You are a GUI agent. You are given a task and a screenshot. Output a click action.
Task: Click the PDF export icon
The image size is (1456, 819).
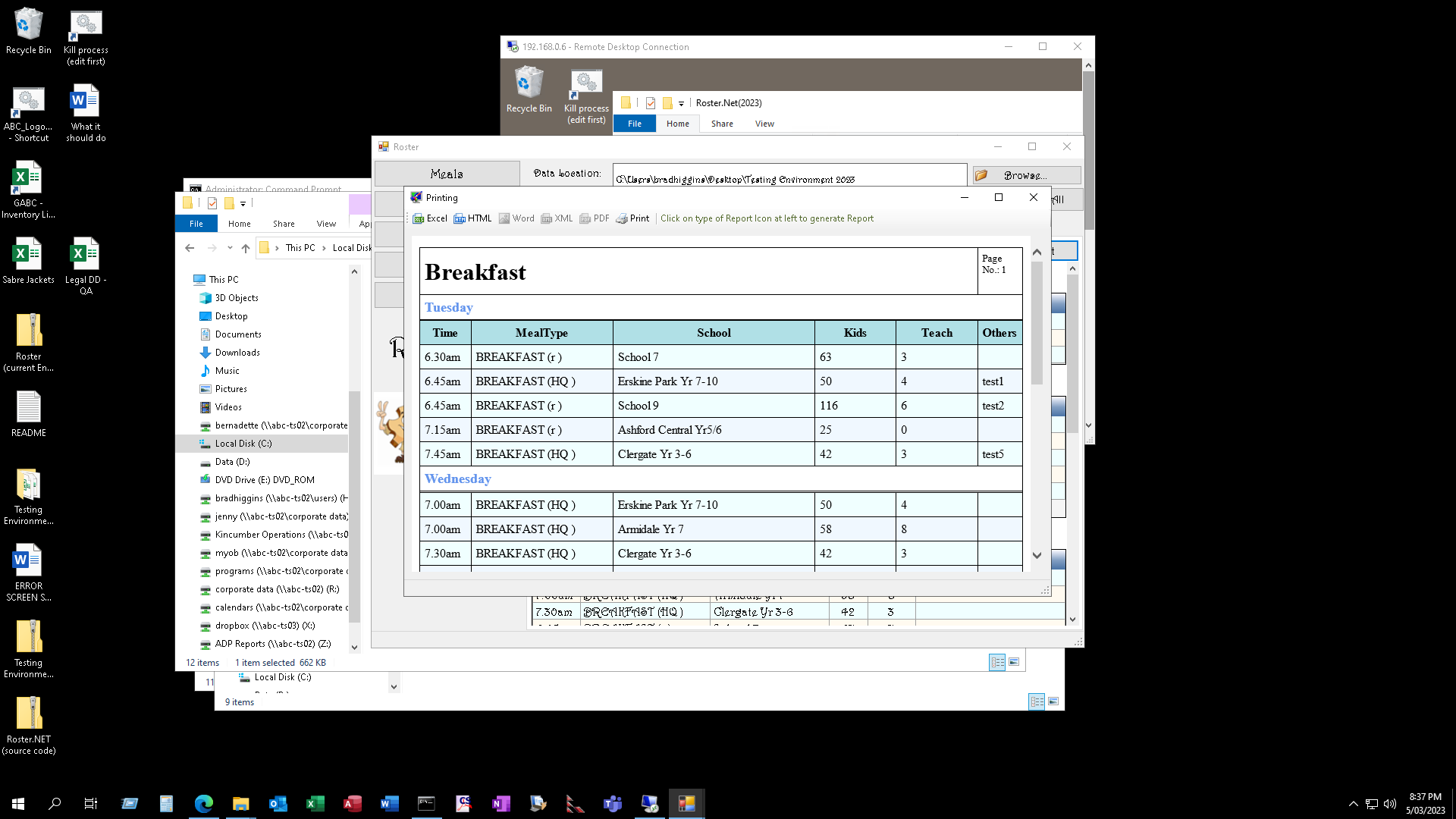click(x=595, y=218)
